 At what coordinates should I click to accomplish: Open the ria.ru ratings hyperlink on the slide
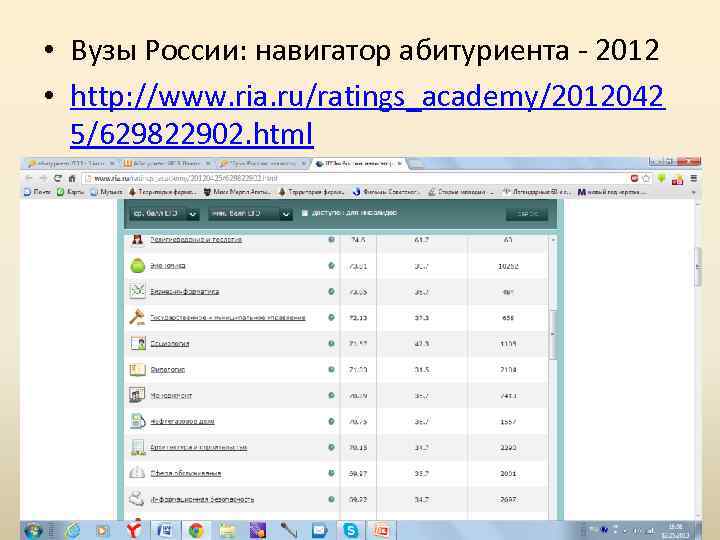tap(368, 115)
